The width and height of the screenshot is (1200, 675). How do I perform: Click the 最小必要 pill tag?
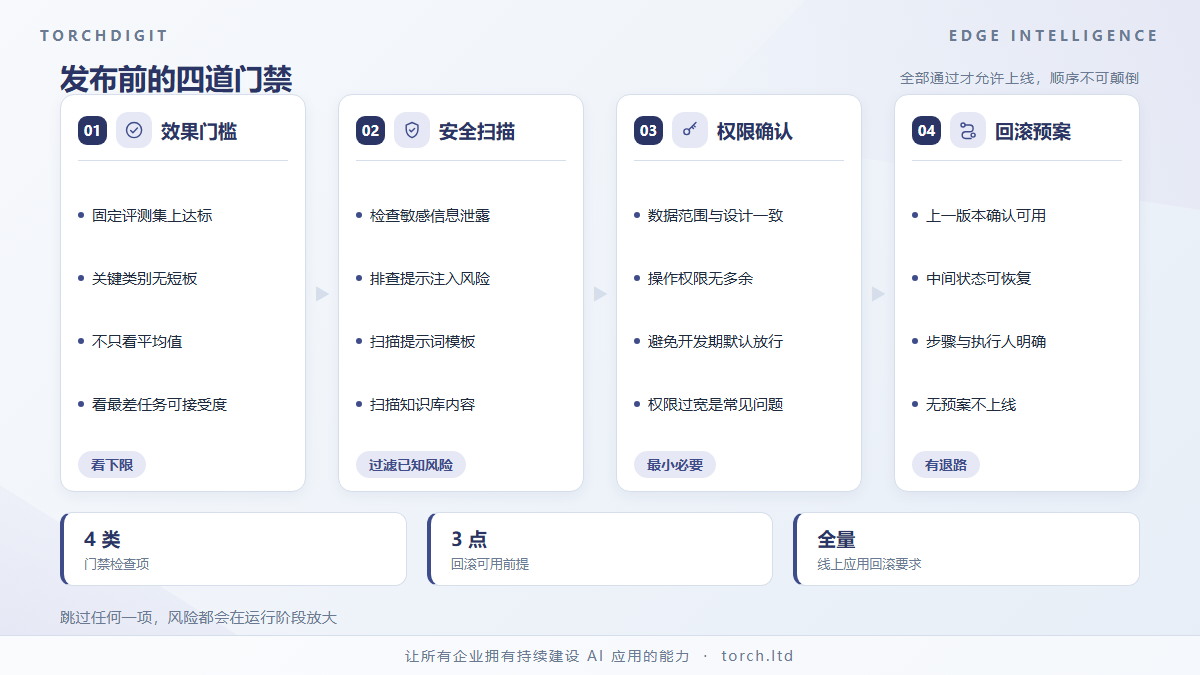coord(675,465)
